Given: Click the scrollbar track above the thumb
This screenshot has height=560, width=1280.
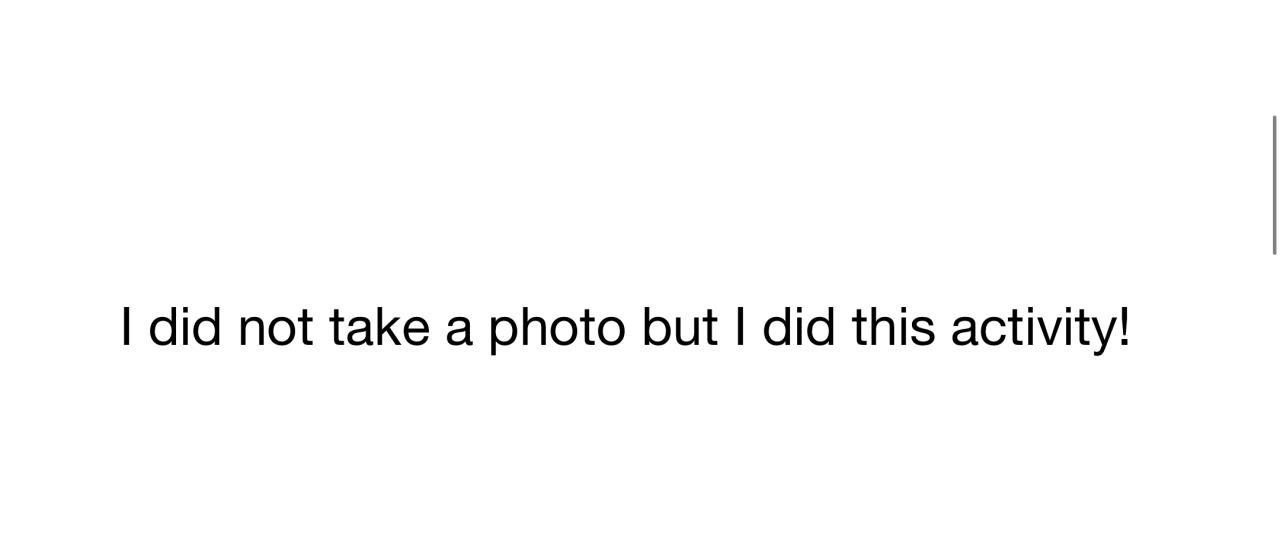Looking at the screenshot, I should (x=1274, y=57).
